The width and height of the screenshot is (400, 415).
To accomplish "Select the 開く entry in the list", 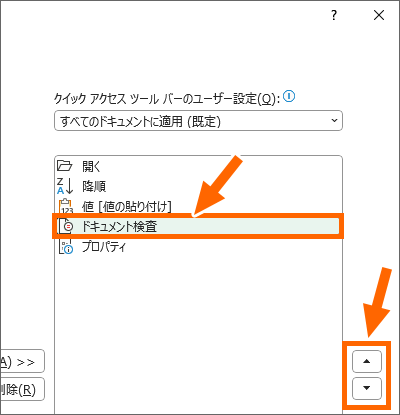I will (x=198, y=166).
